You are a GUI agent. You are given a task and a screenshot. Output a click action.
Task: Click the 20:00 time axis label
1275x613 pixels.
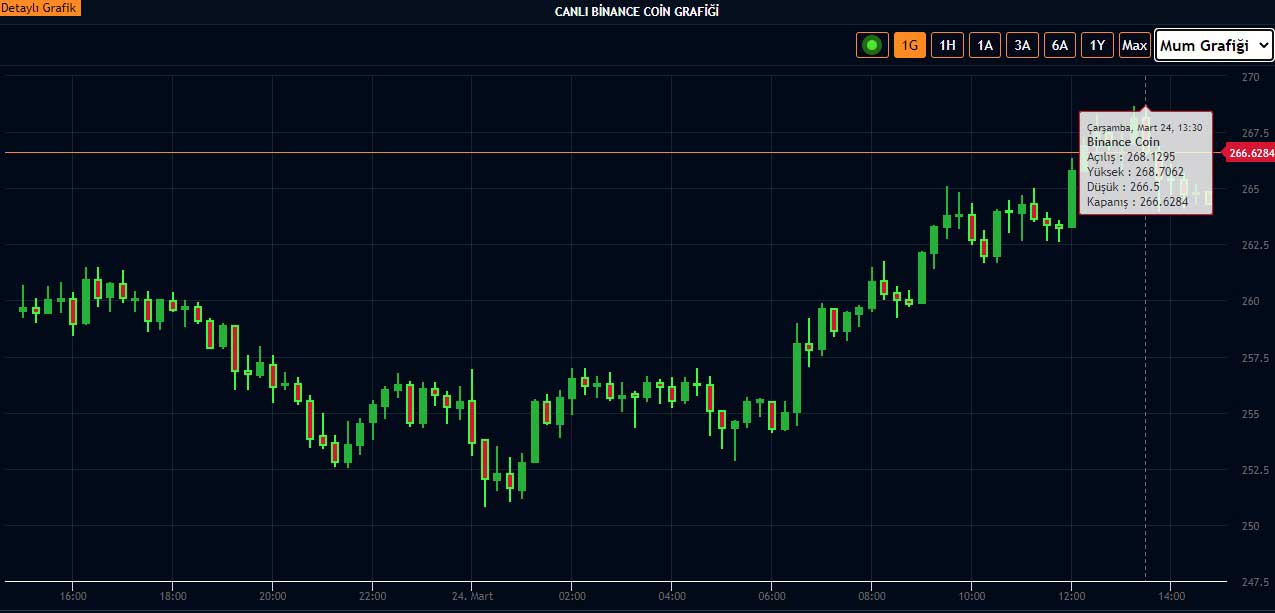[273, 596]
